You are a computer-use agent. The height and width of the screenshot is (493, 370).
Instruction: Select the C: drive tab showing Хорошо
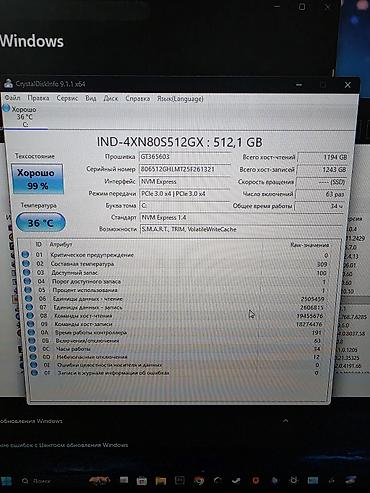[24, 117]
